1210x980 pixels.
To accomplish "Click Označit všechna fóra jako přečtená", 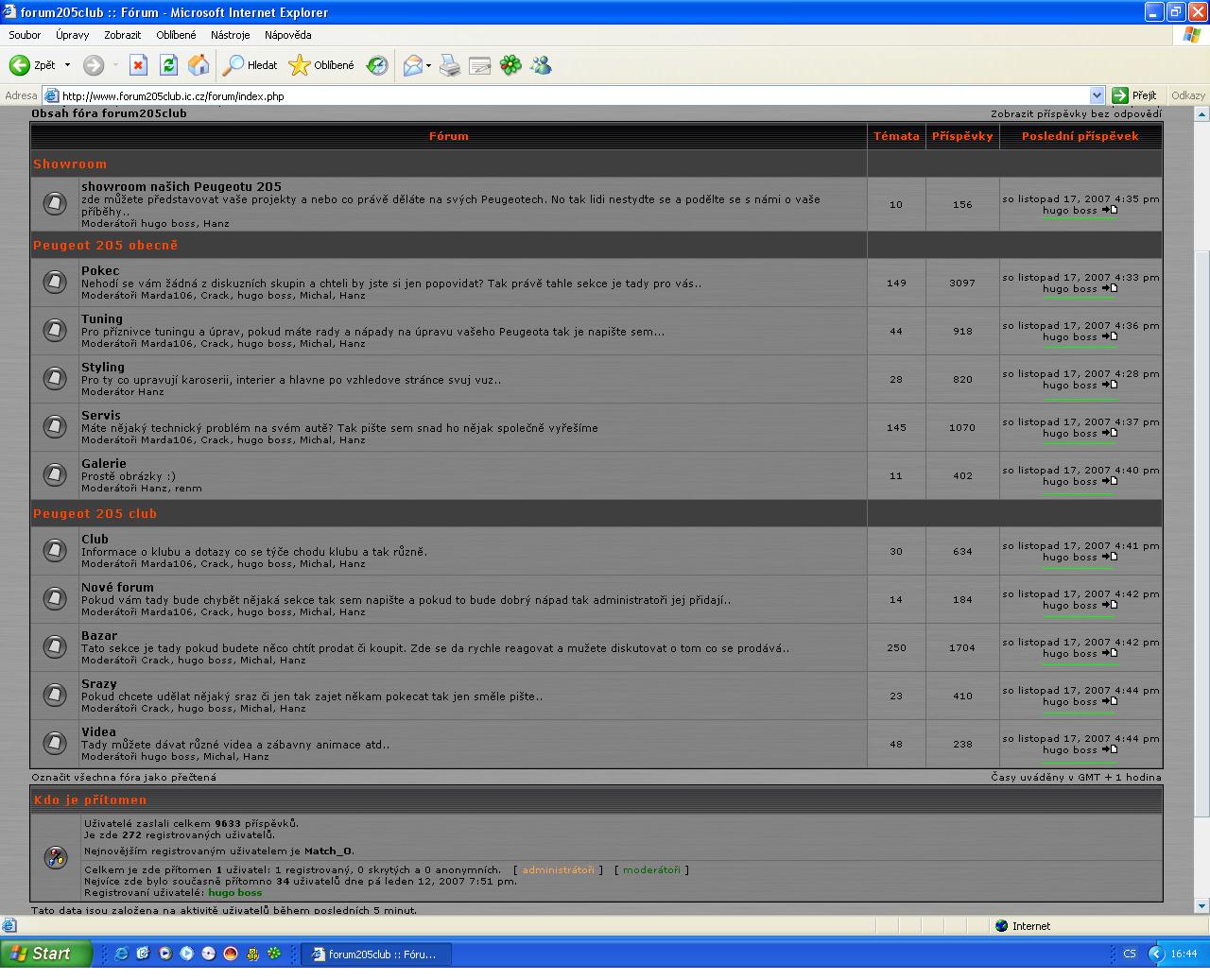I will pos(124,777).
